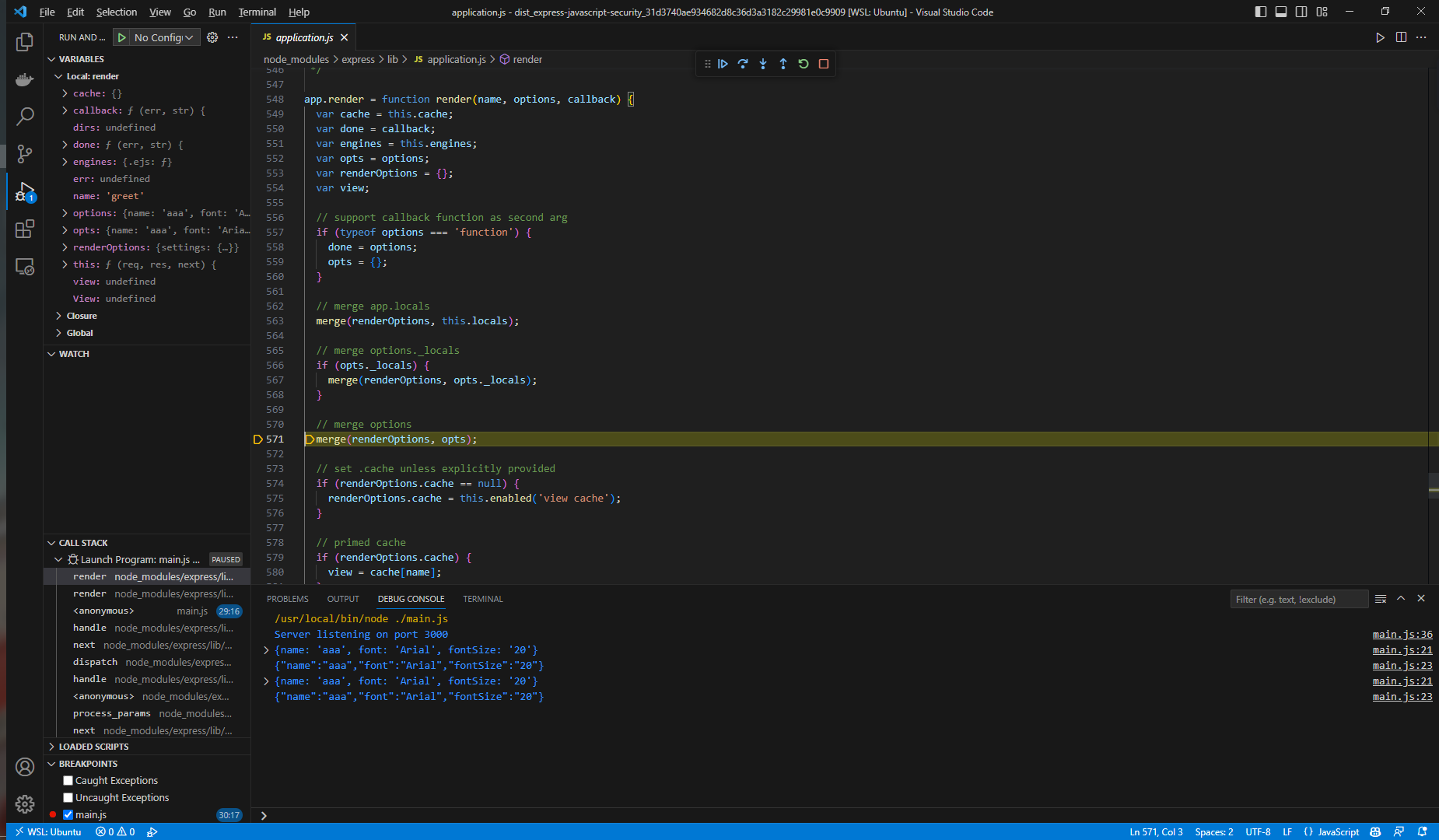
Task: Open the Accounts menu icon
Action: tap(25, 767)
